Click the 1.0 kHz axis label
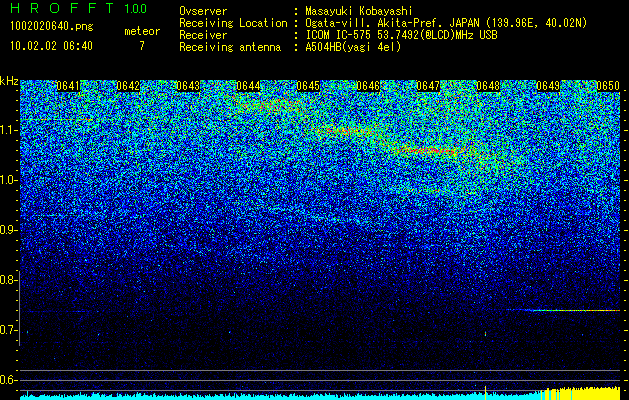 pyautogui.click(x=9, y=181)
